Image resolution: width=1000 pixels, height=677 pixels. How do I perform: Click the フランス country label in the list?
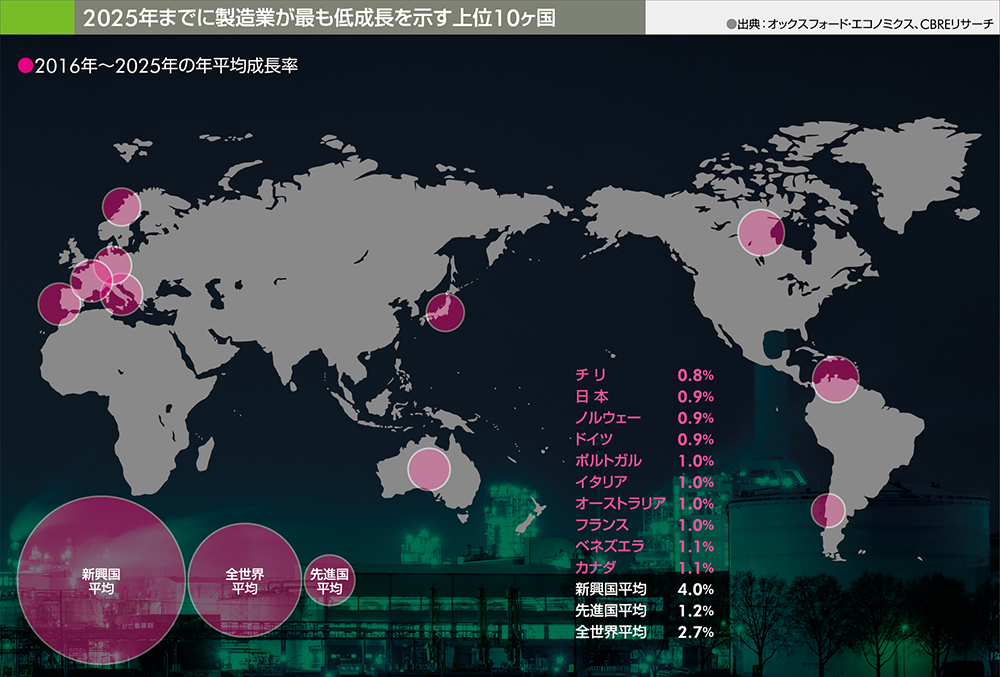point(602,525)
